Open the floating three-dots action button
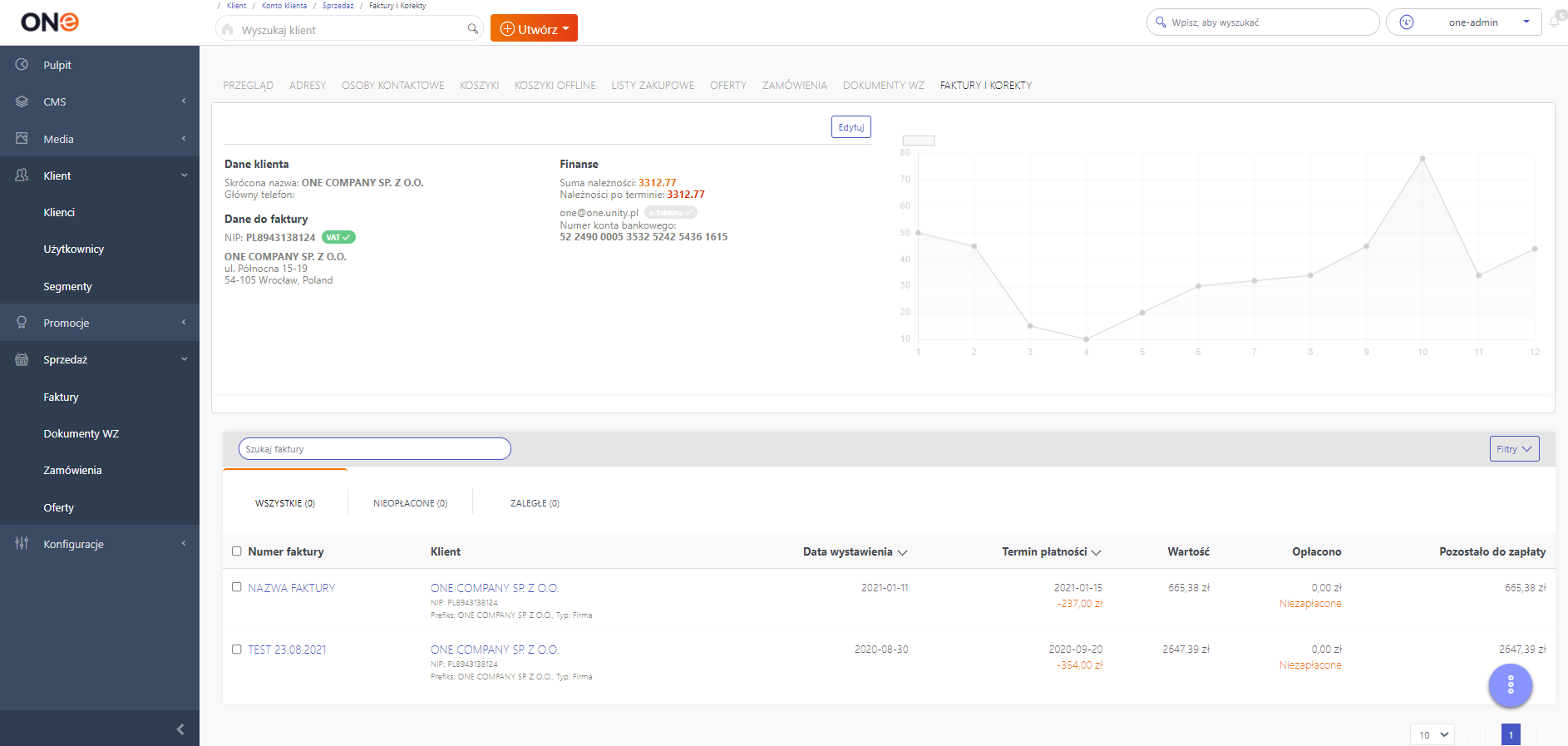This screenshot has width=1568, height=746. (1511, 685)
